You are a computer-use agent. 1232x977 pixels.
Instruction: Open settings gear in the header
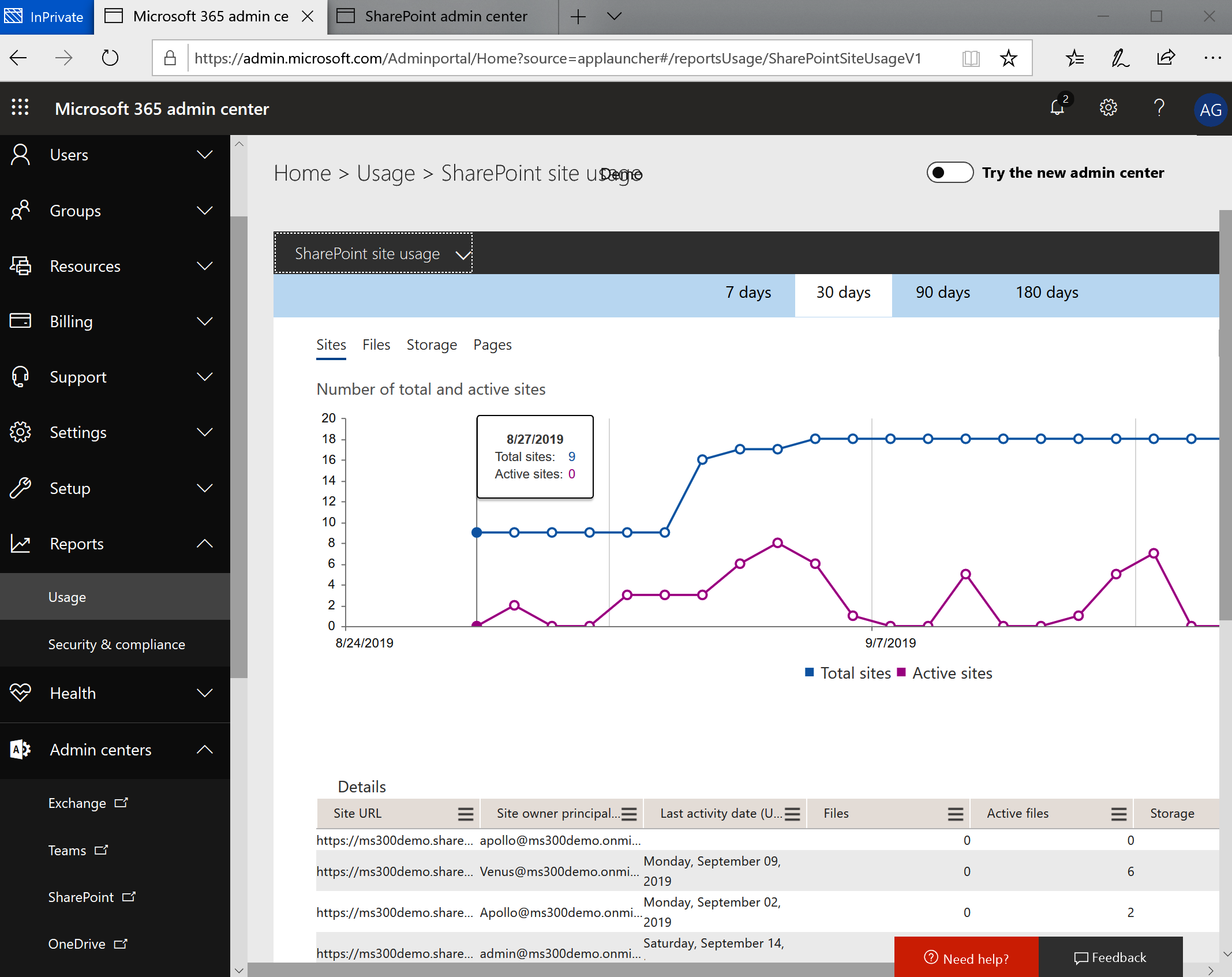[x=1108, y=108]
